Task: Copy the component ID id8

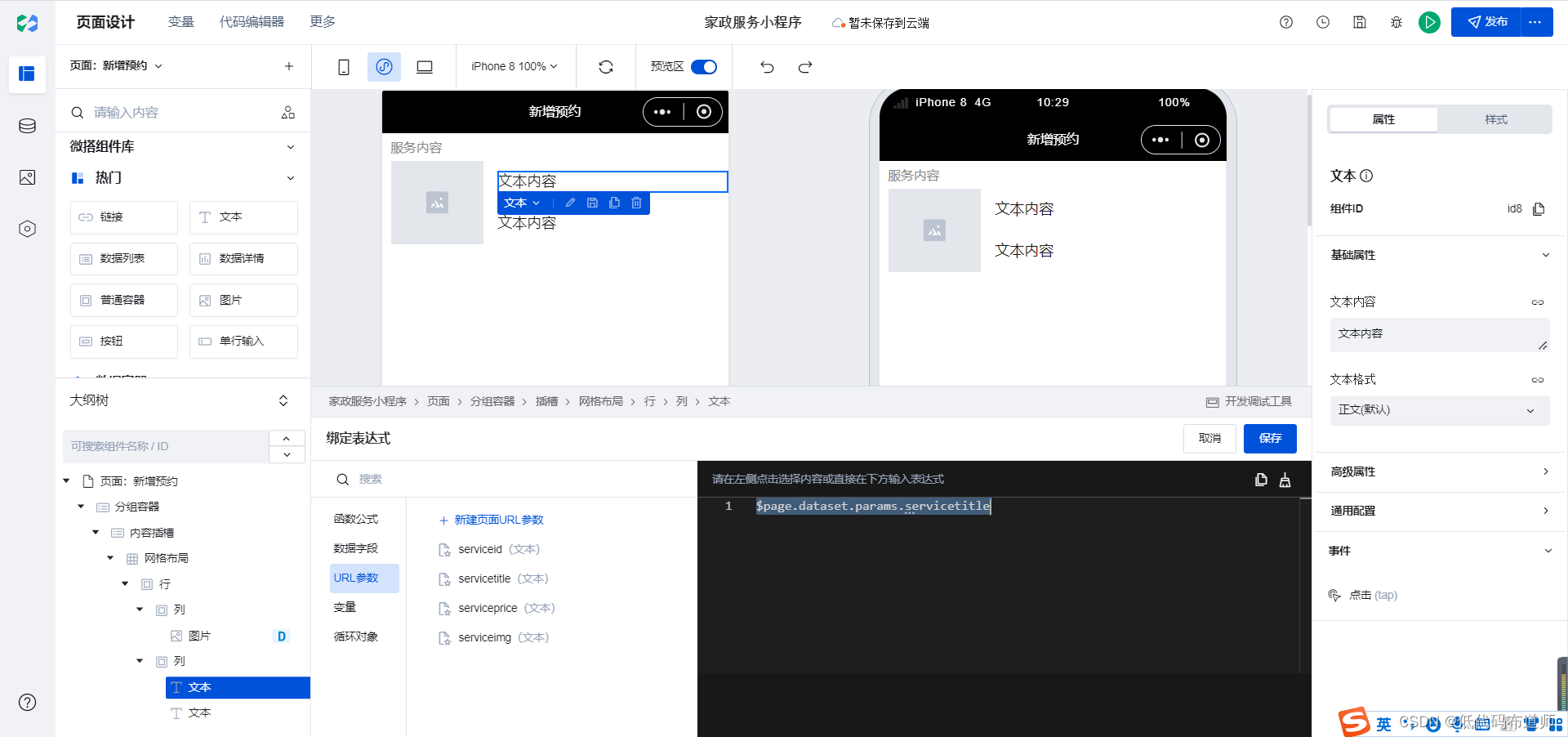Action: pyautogui.click(x=1539, y=209)
